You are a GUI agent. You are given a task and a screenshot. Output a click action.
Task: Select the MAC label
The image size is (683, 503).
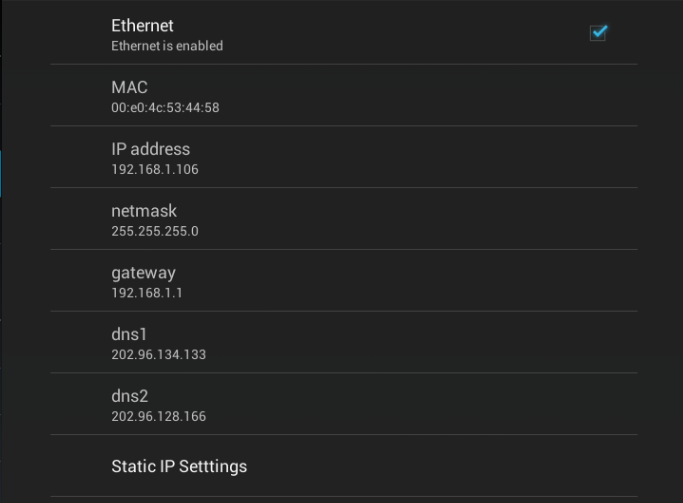coord(129,88)
